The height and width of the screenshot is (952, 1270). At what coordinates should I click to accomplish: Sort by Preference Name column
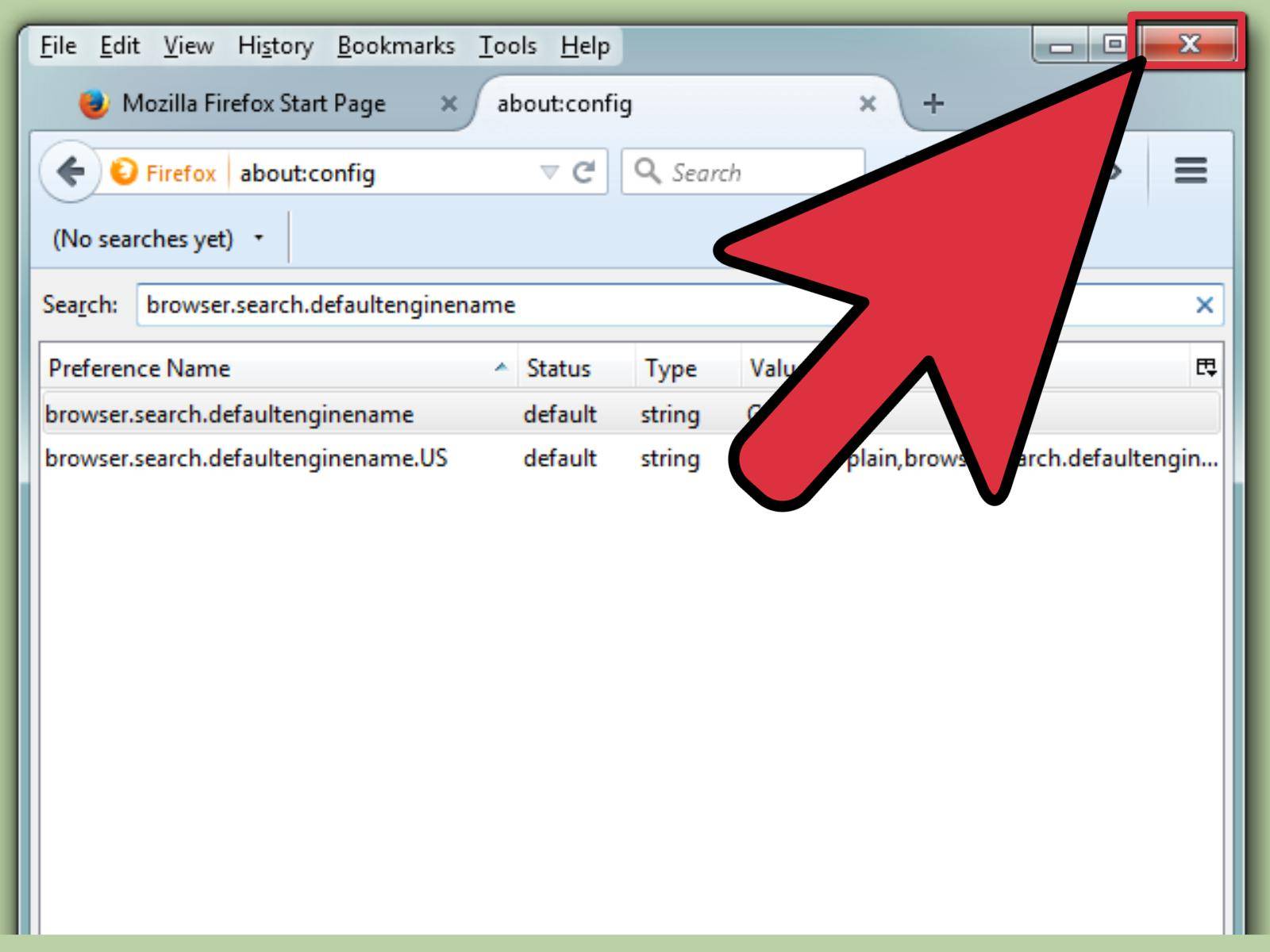click(x=278, y=368)
